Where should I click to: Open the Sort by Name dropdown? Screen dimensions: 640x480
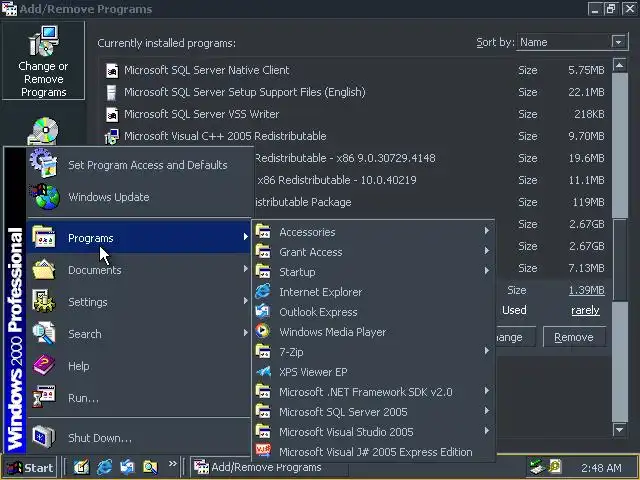pos(619,42)
